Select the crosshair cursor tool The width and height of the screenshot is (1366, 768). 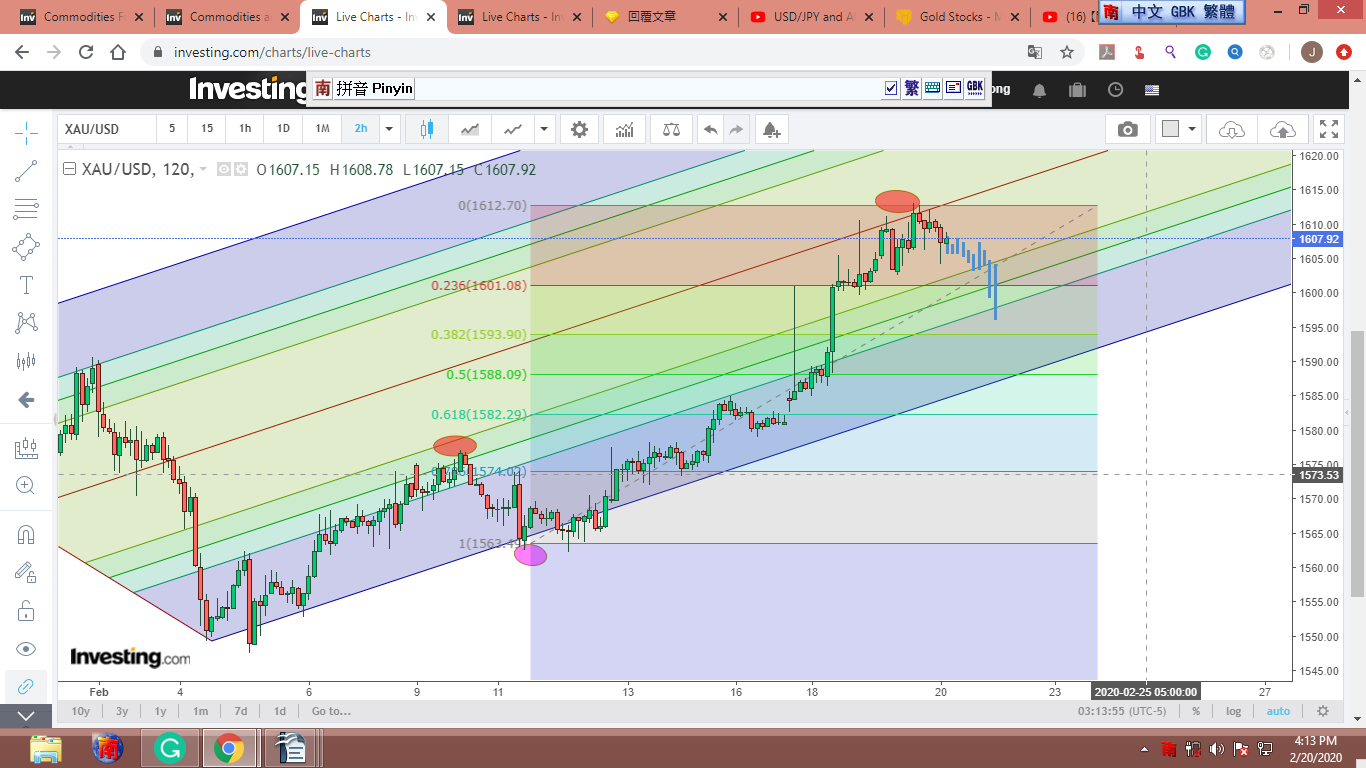tap(26, 132)
